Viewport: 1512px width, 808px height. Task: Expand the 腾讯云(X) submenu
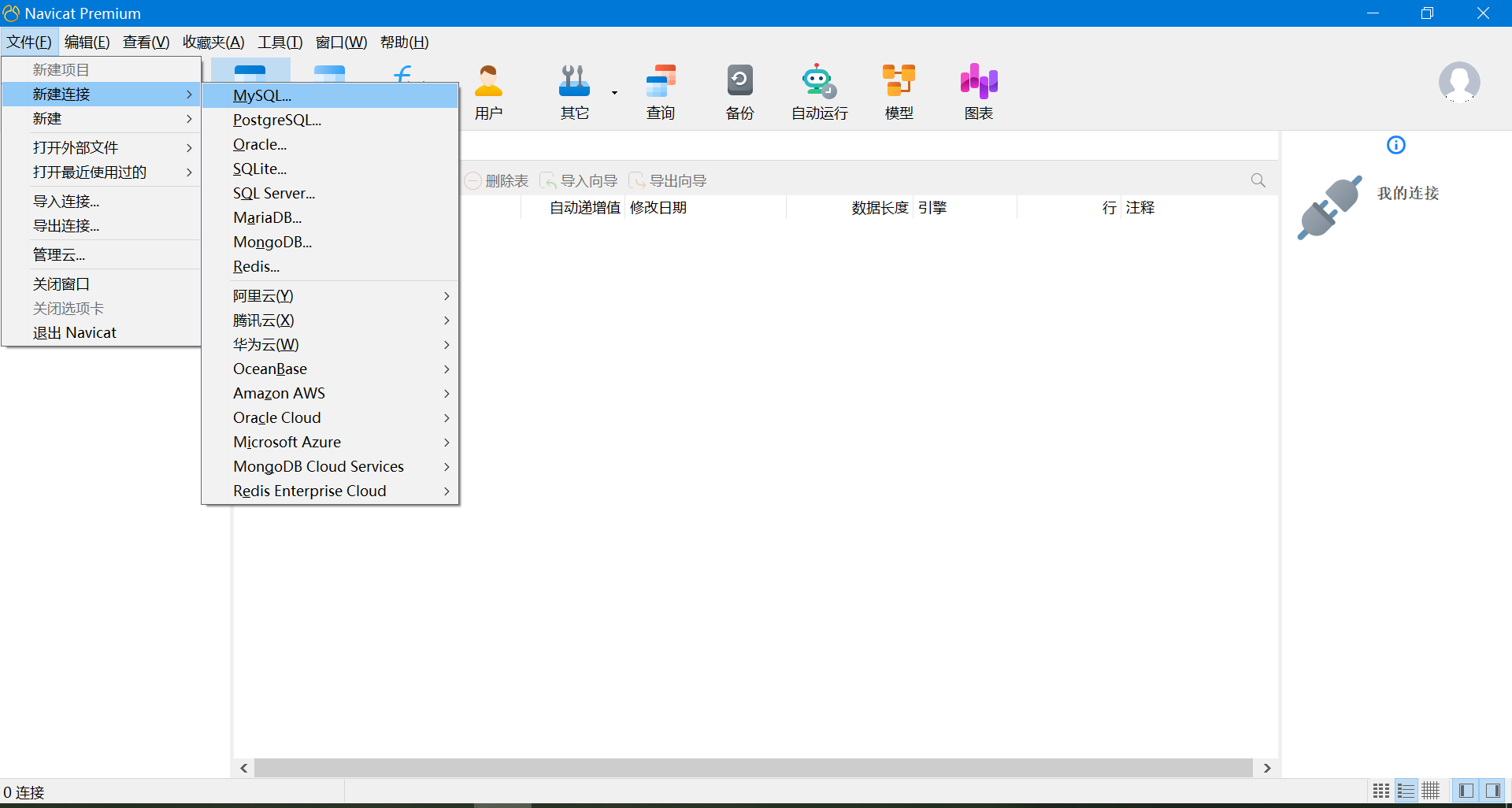tap(331, 320)
